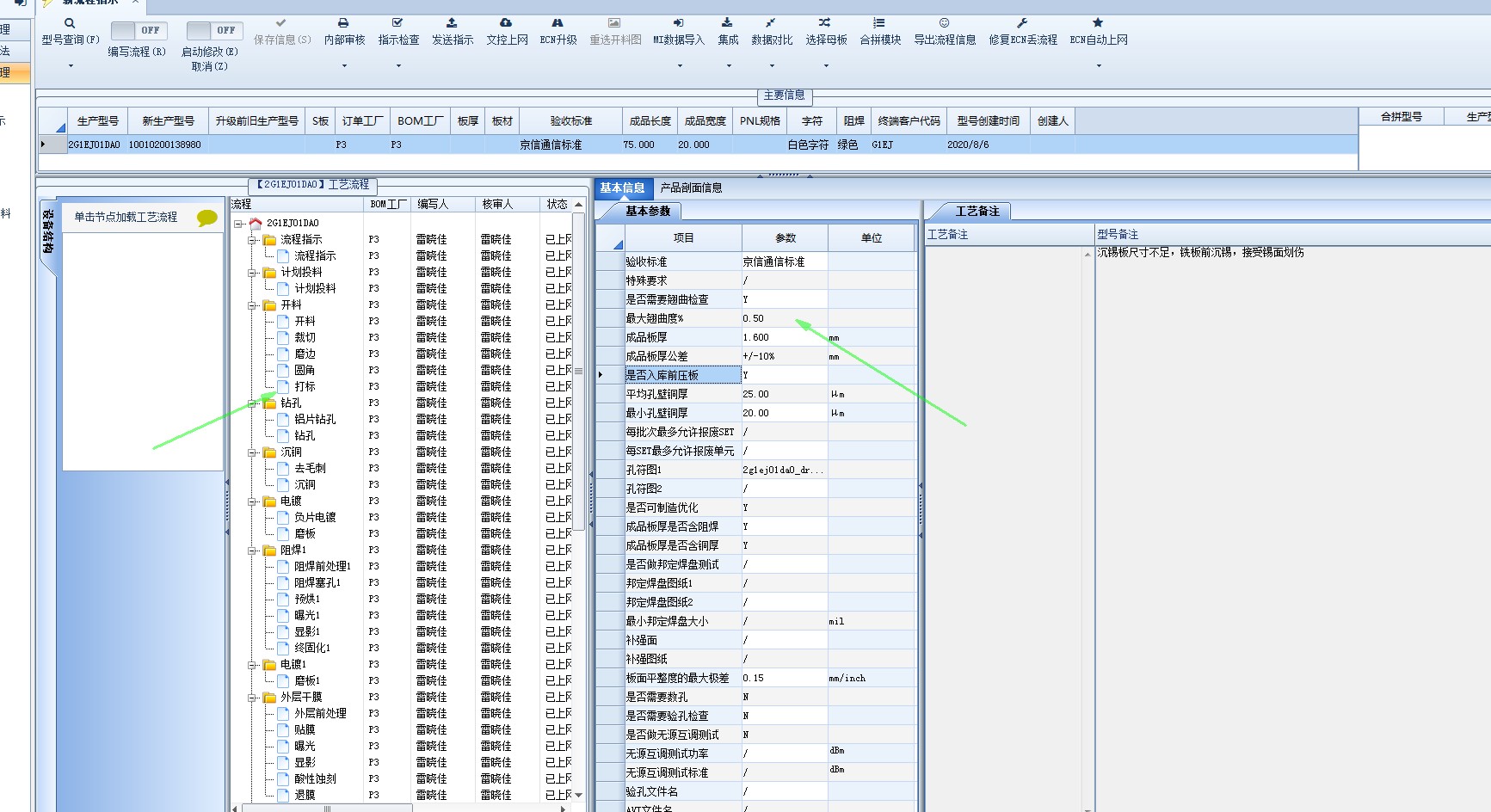
Task: Click the 去毛刺 document icon
Action: (284, 468)
